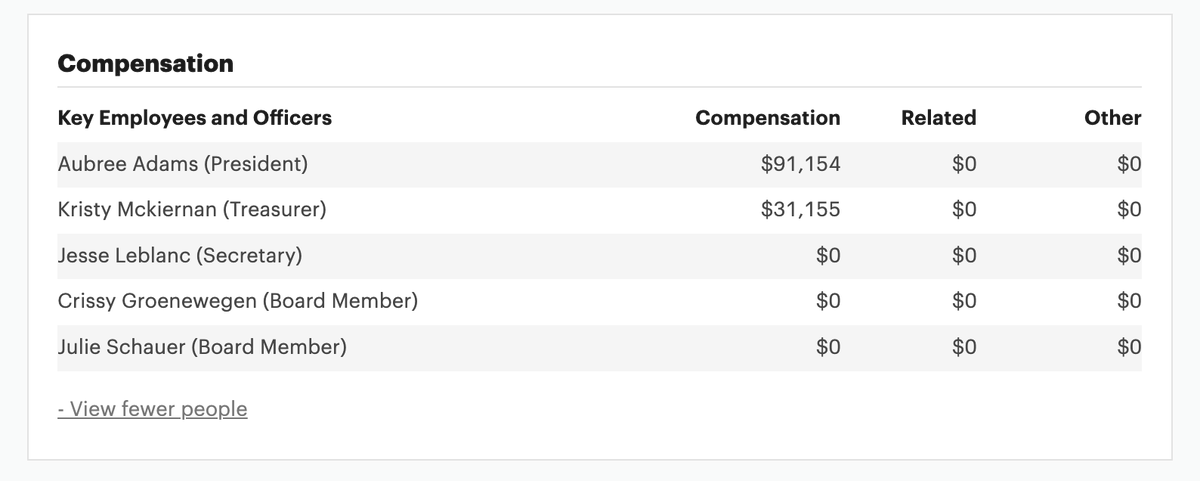The height and width of the screenshot is (481, 1200).
Task: Click Aubree Adams' $91,154 compensation value
Action: point(801,164)
